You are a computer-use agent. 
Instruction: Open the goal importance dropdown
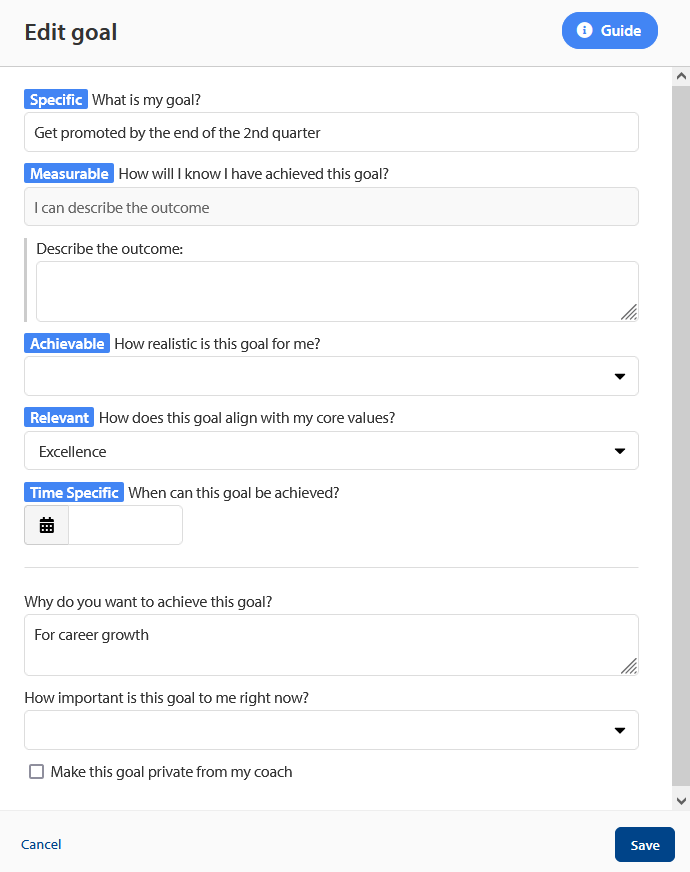pos(331,730)
